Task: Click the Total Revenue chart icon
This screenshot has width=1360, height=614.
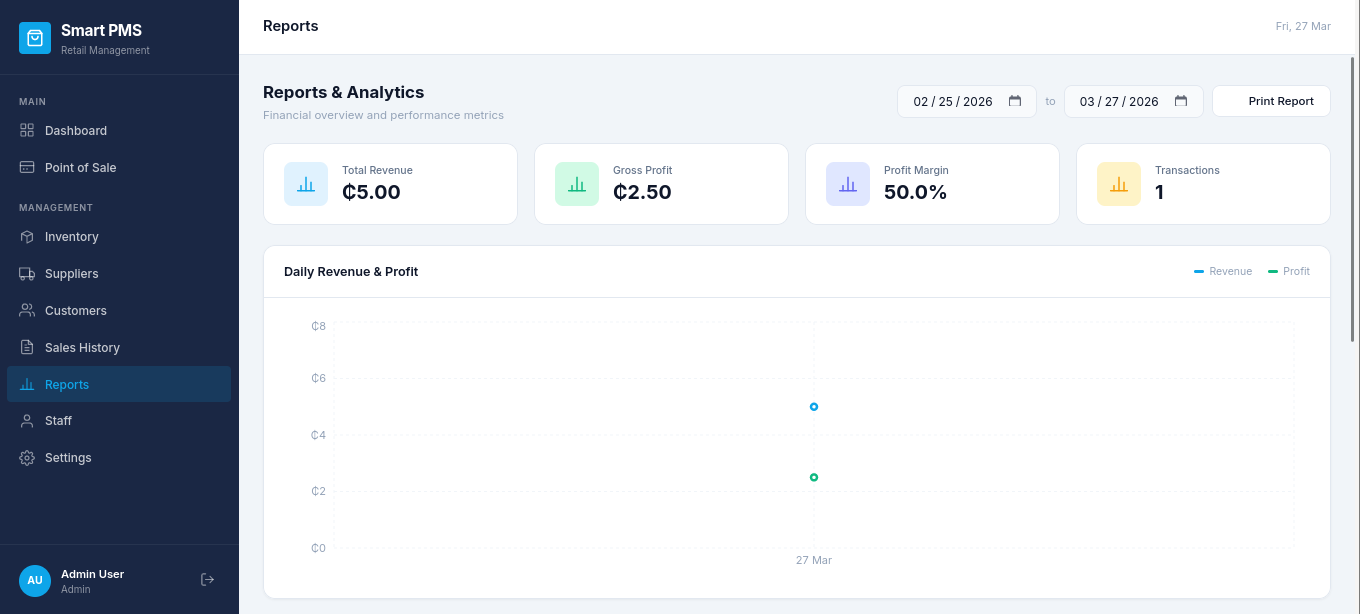Action: pyautogui.click(x=306, y=183)
